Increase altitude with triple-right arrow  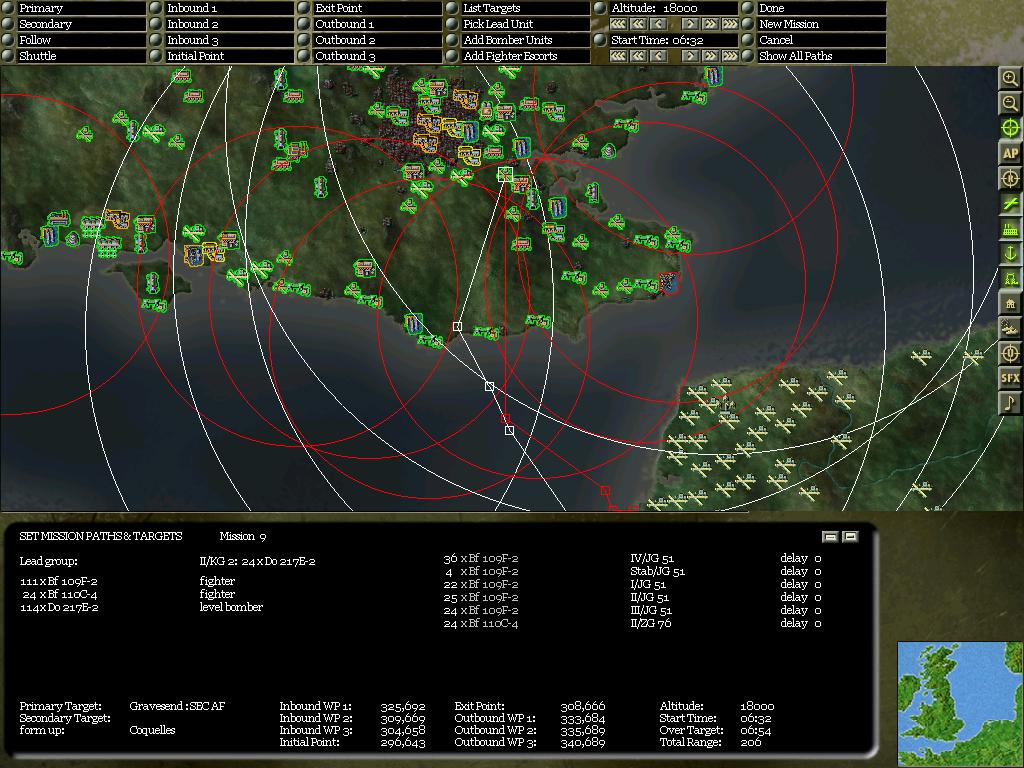729,24
